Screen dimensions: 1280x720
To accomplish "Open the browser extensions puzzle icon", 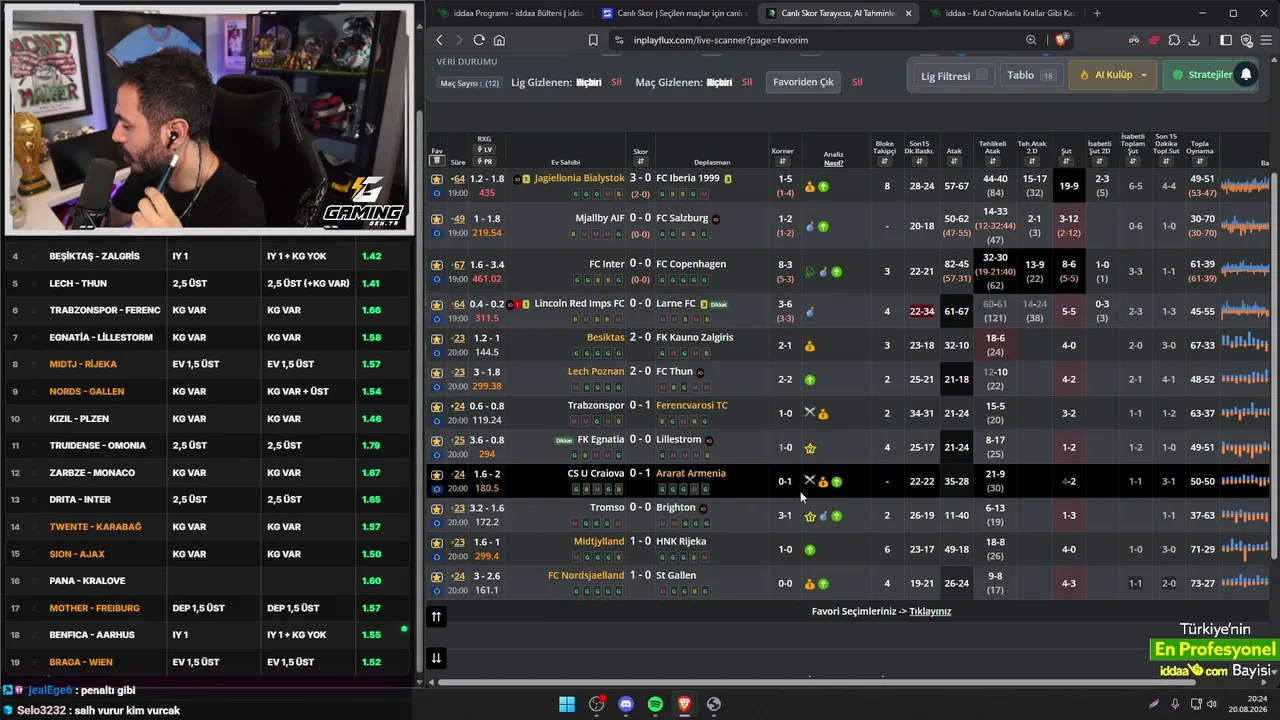I will click(x=1174, y=40).
